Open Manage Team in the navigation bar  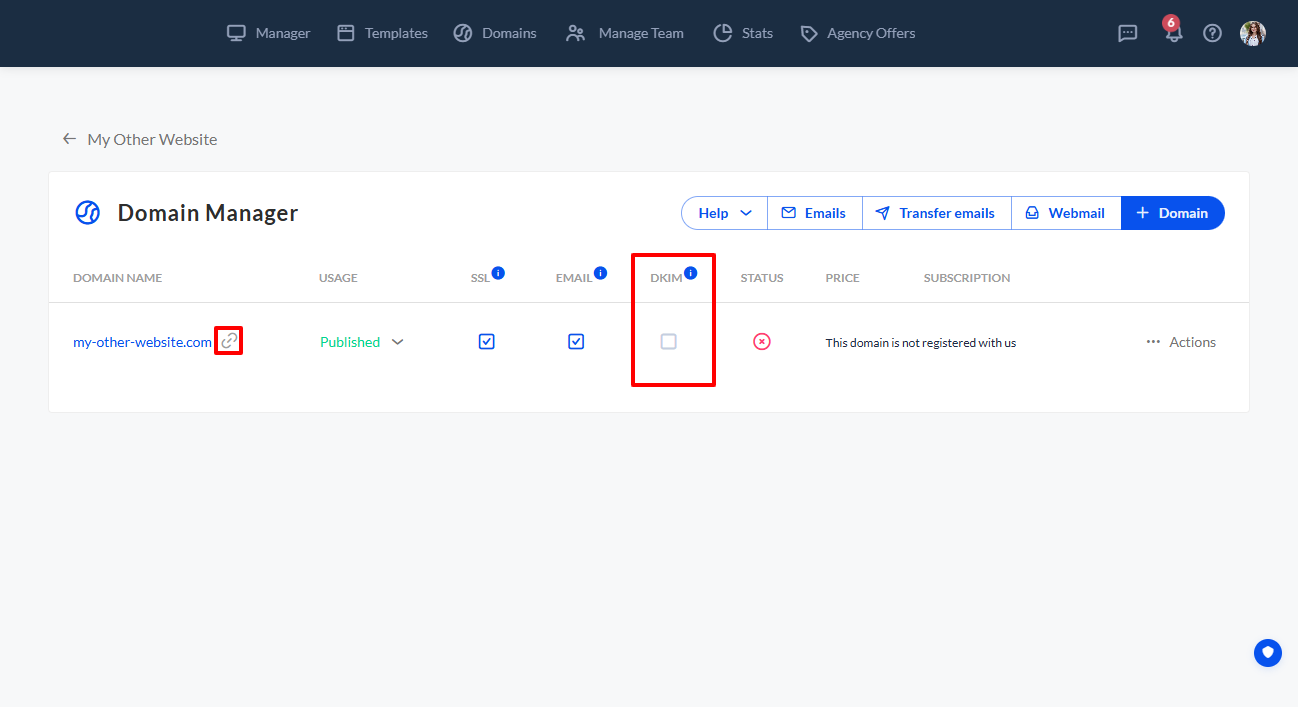coord(625,33)
